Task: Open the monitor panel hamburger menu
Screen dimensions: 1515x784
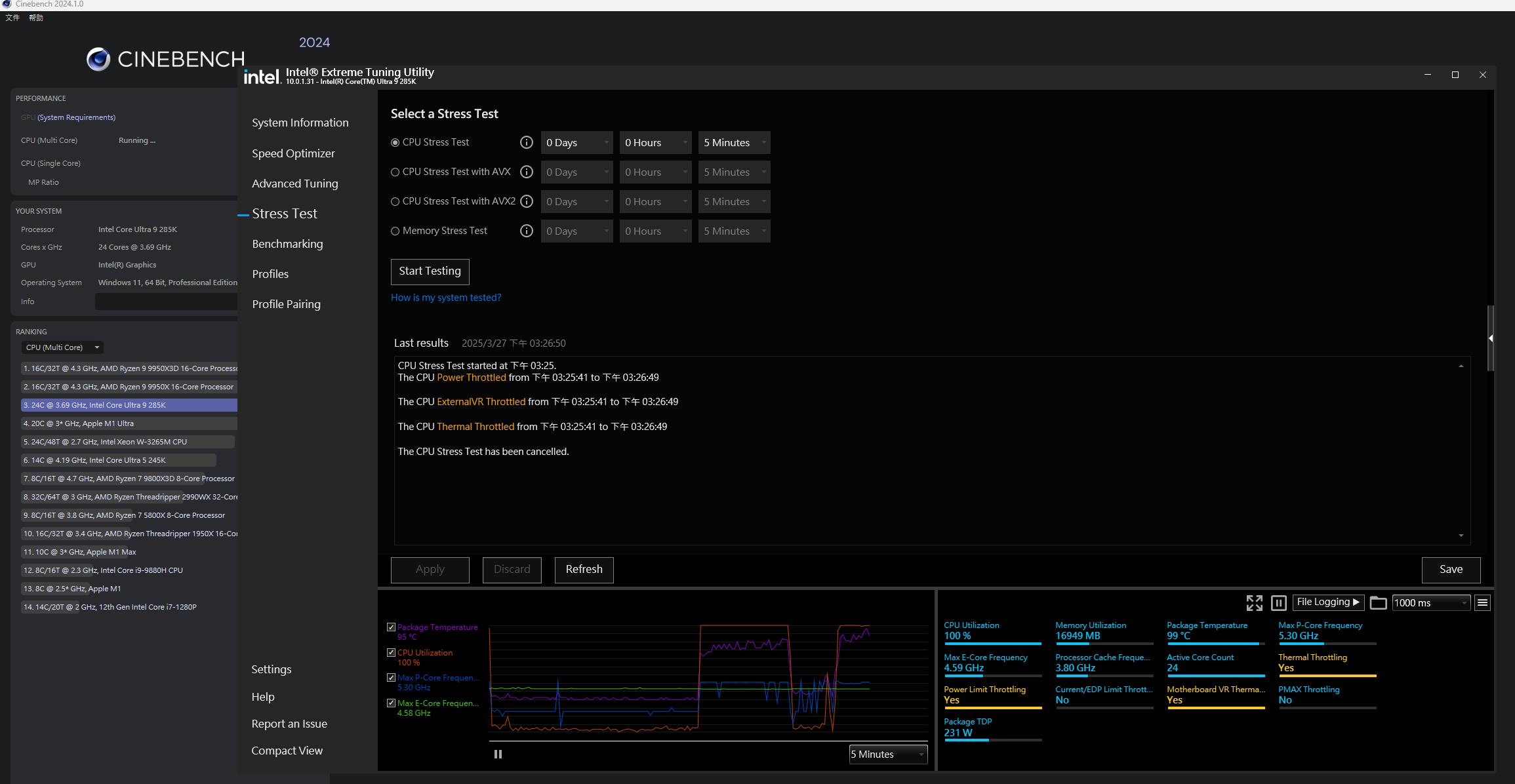Action: [x=1482, y=603]
